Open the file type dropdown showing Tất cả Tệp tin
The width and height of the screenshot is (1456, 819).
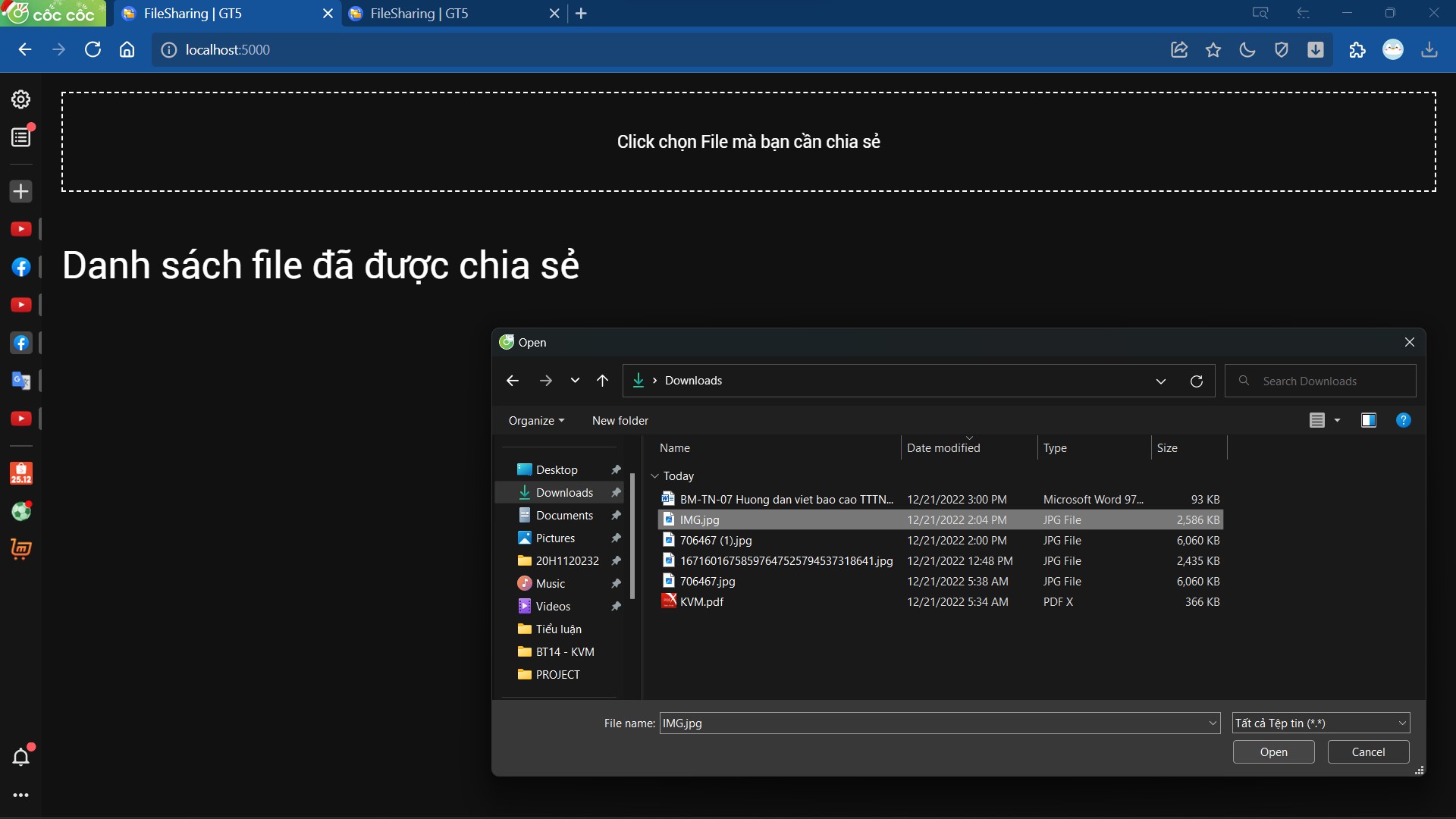[1319, 723]
